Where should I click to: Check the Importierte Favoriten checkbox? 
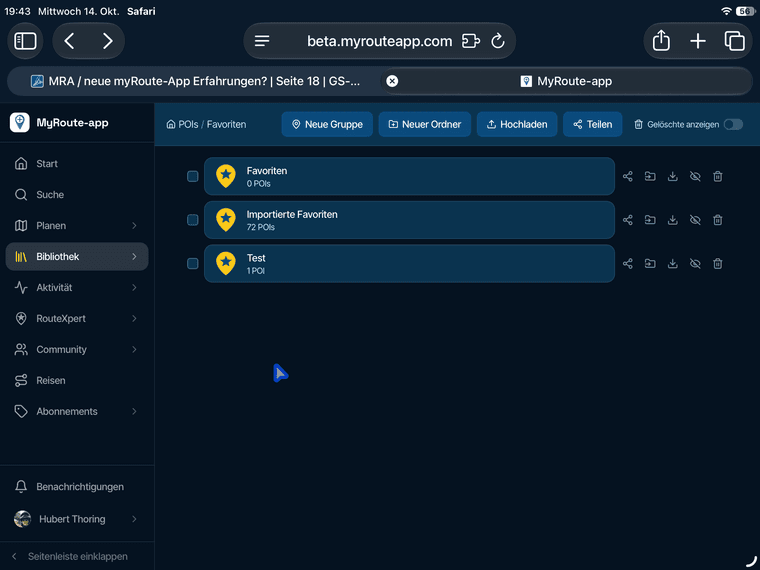pyautogui.click(x=192, y=220)
